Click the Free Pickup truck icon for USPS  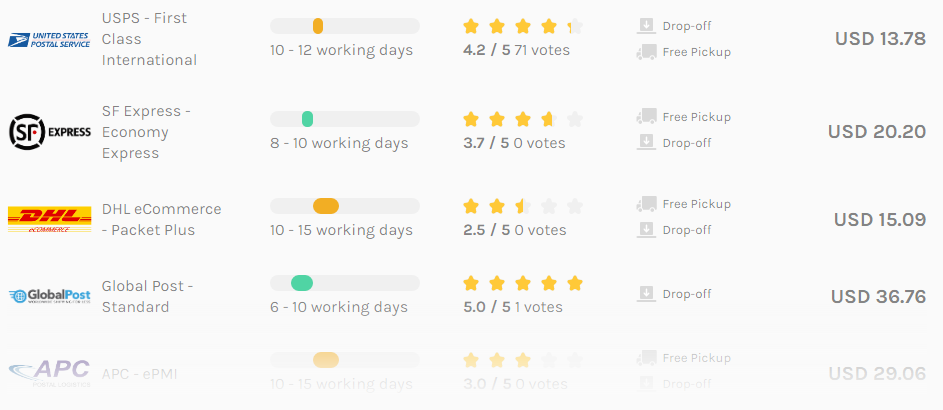tap(646, 52)
